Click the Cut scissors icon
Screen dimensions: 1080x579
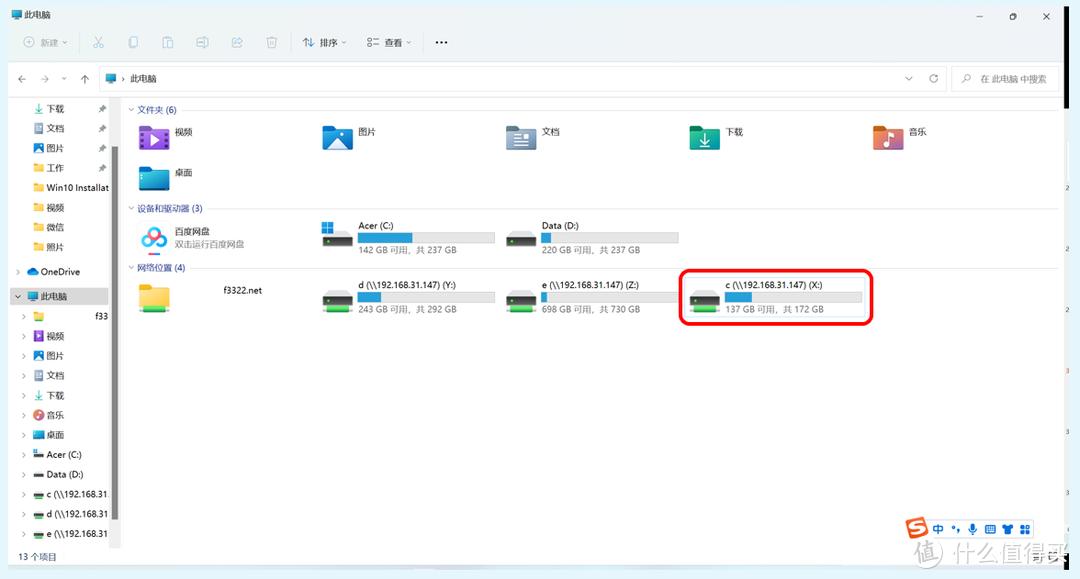tap(98, 43)
